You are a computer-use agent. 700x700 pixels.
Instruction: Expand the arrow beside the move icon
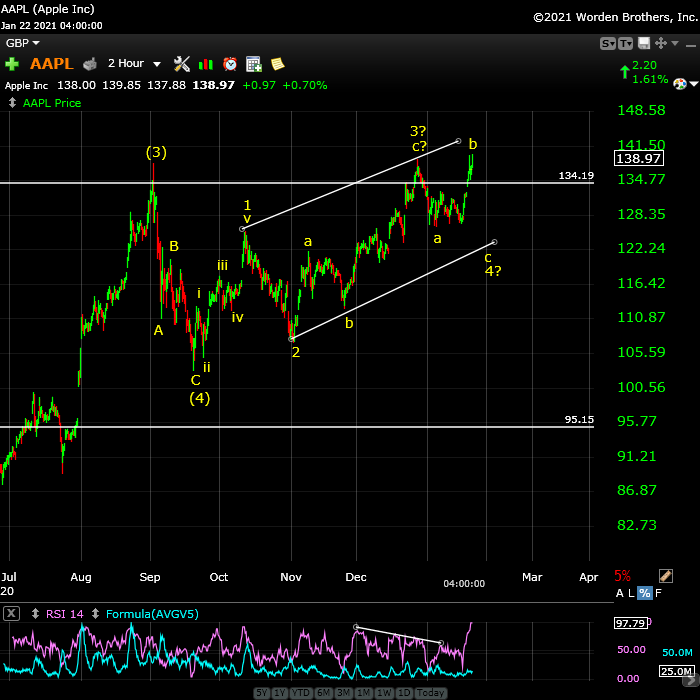click(x=675, y=43)
